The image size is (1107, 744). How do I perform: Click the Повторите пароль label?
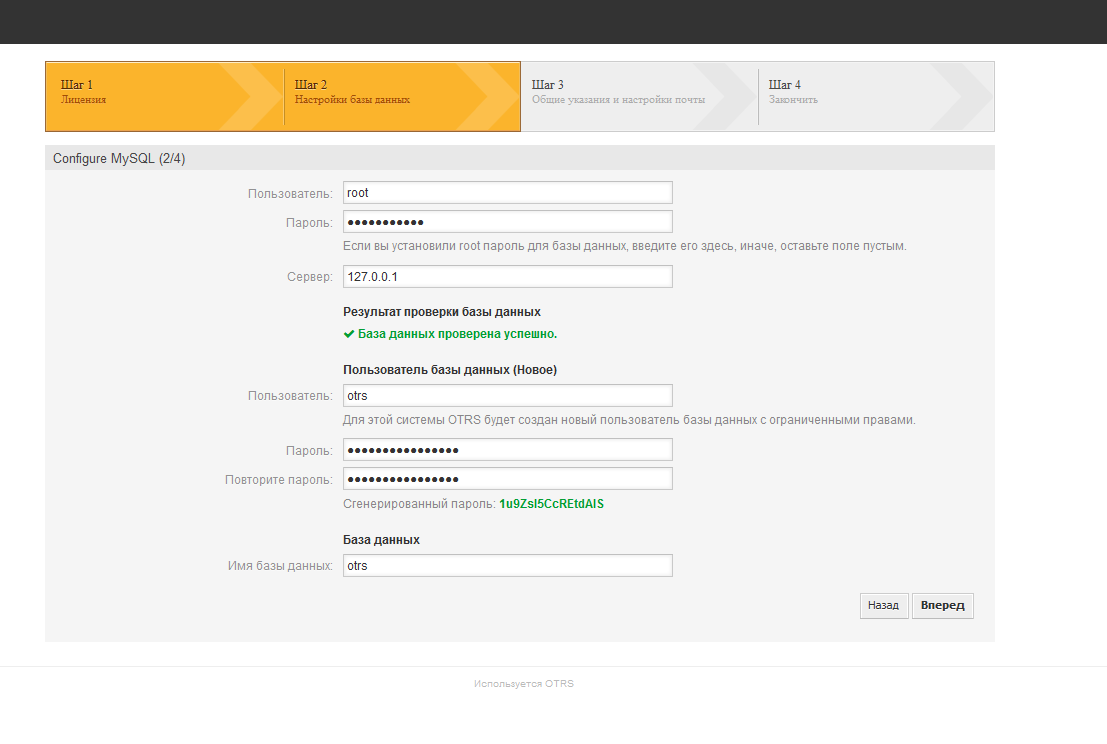[x=279, y=480]
